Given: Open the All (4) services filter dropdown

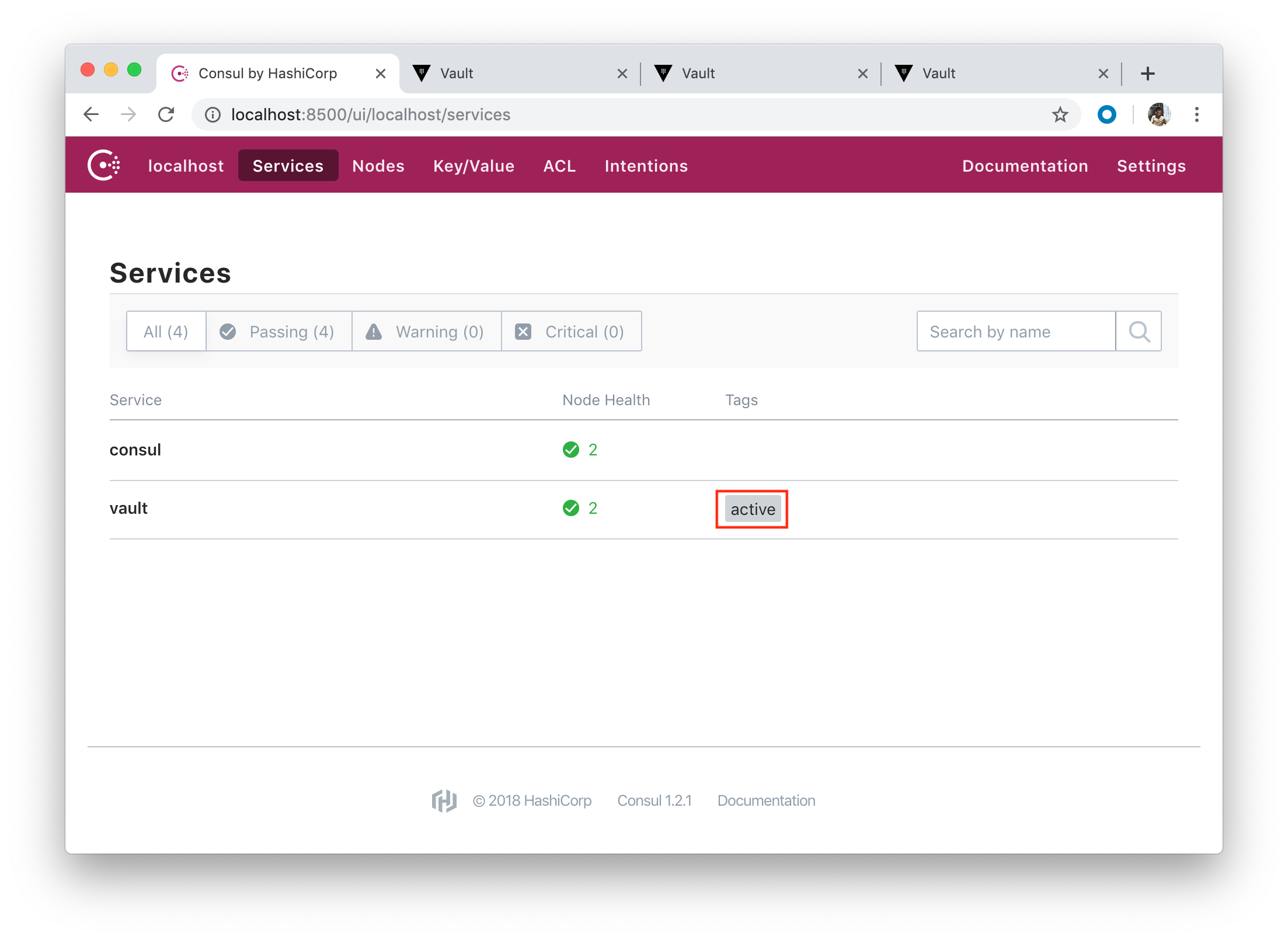Looking at the screenshot, I should [x=166, y=331].
